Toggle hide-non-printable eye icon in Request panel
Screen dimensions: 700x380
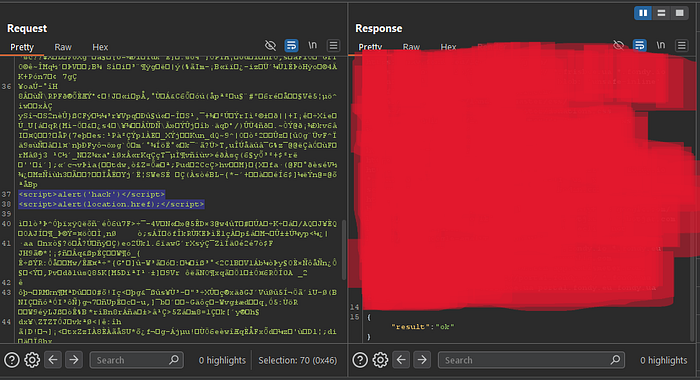point(270,45)
